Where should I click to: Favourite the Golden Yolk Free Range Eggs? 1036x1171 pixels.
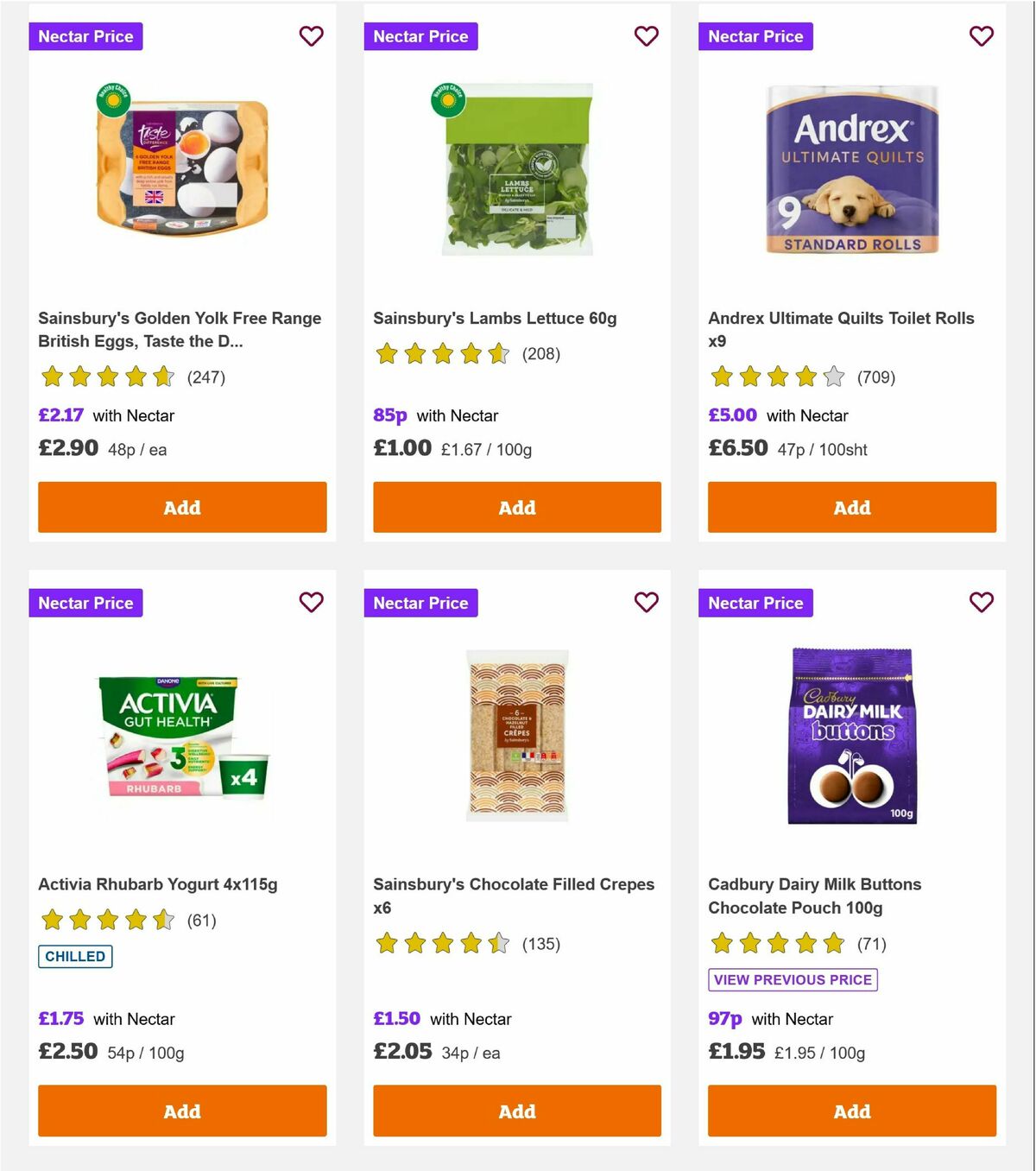click(311, 36)
